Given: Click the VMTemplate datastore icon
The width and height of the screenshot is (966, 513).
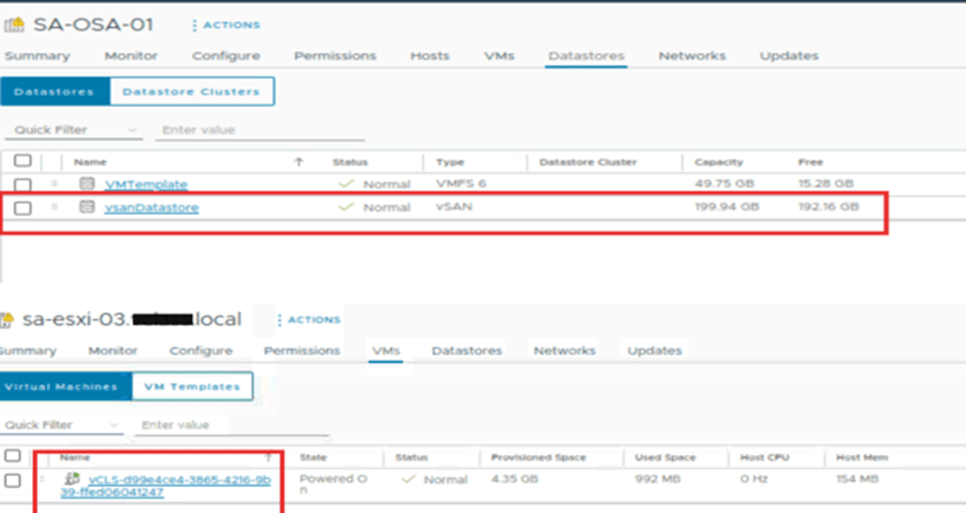Looking at the screenshot, I should tap(87, 184).
